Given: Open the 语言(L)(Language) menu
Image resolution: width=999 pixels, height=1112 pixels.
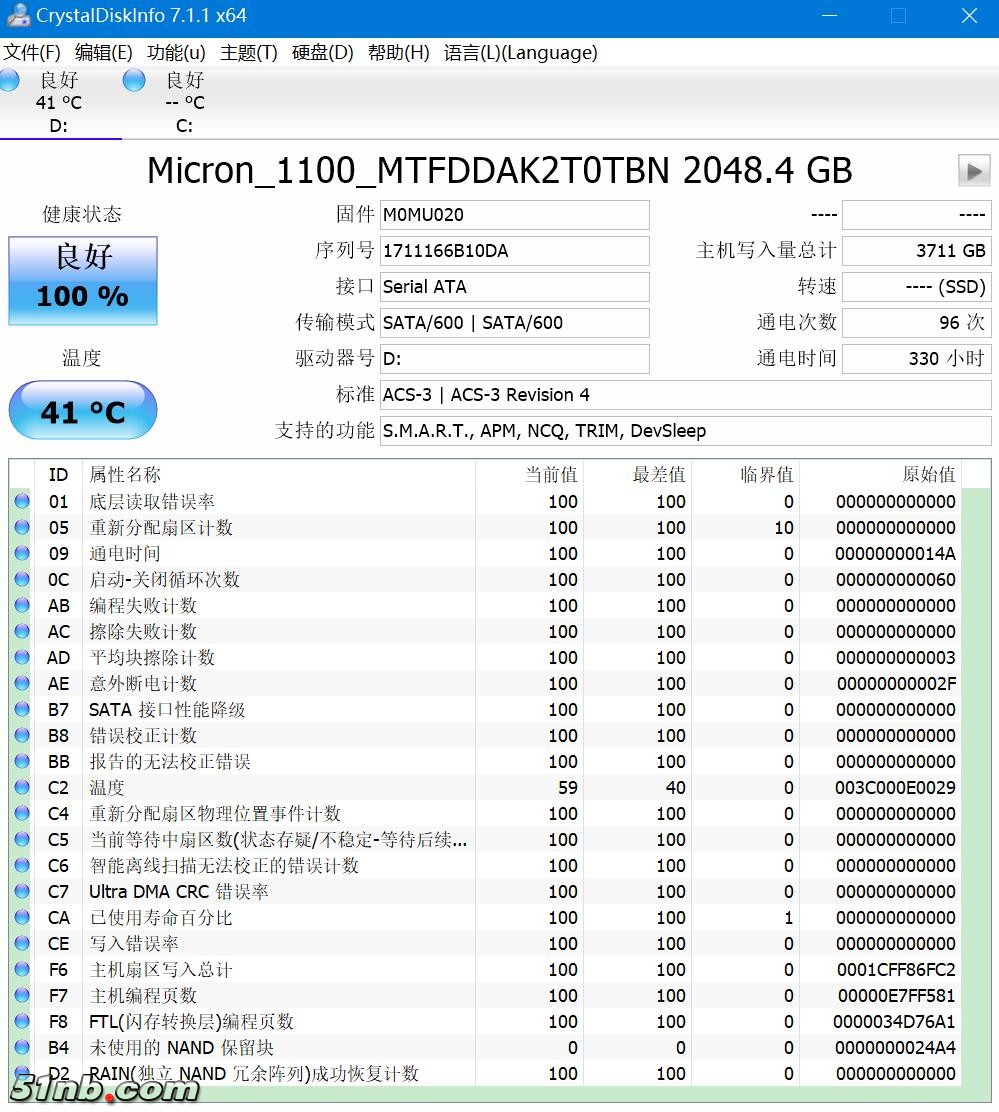Looking at the screenshot, I should pyautogui.click(x=520, y=53).
